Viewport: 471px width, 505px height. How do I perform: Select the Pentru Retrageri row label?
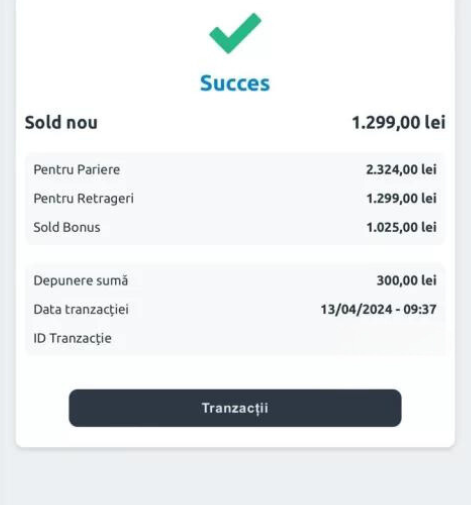point(84,198)
